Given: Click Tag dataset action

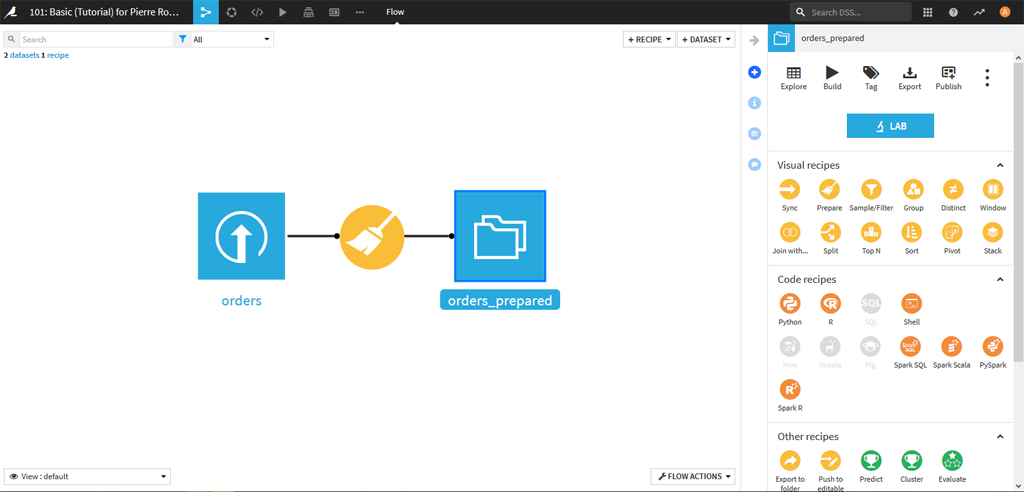Looking at the screenshot, I should tap(871, 78).
